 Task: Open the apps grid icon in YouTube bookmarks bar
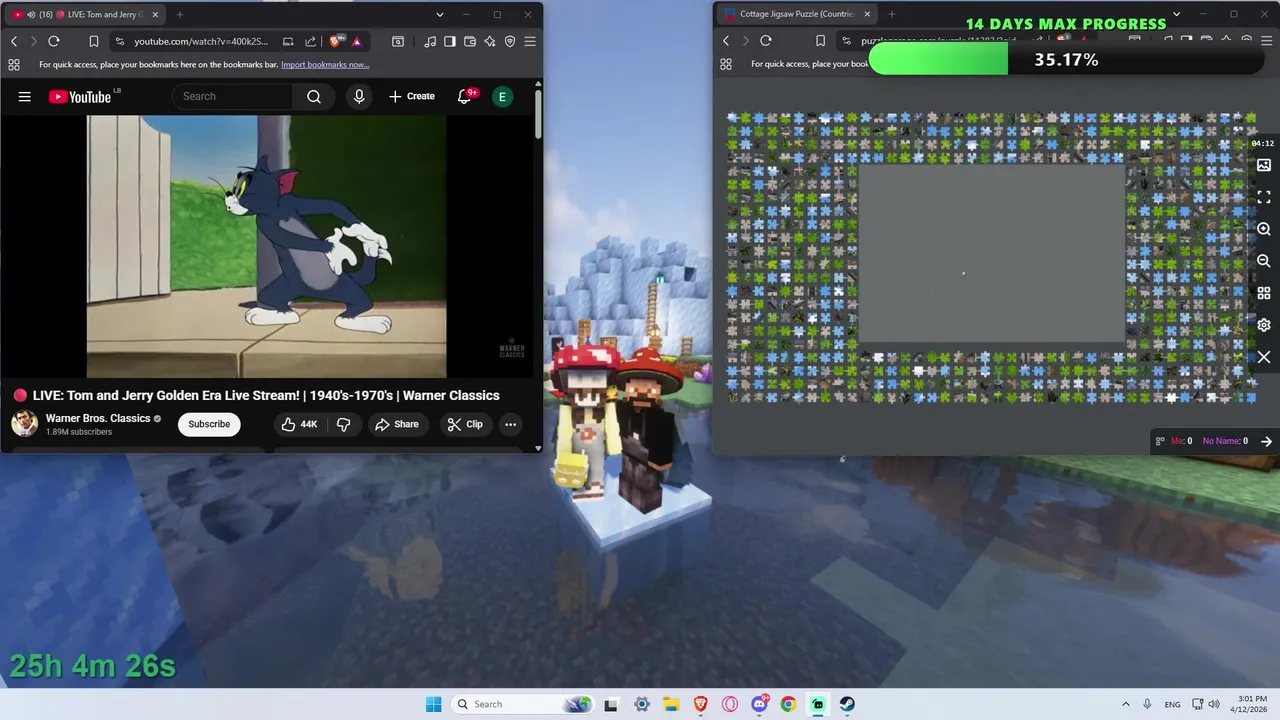pyautogui.click(x=14, y=64)
